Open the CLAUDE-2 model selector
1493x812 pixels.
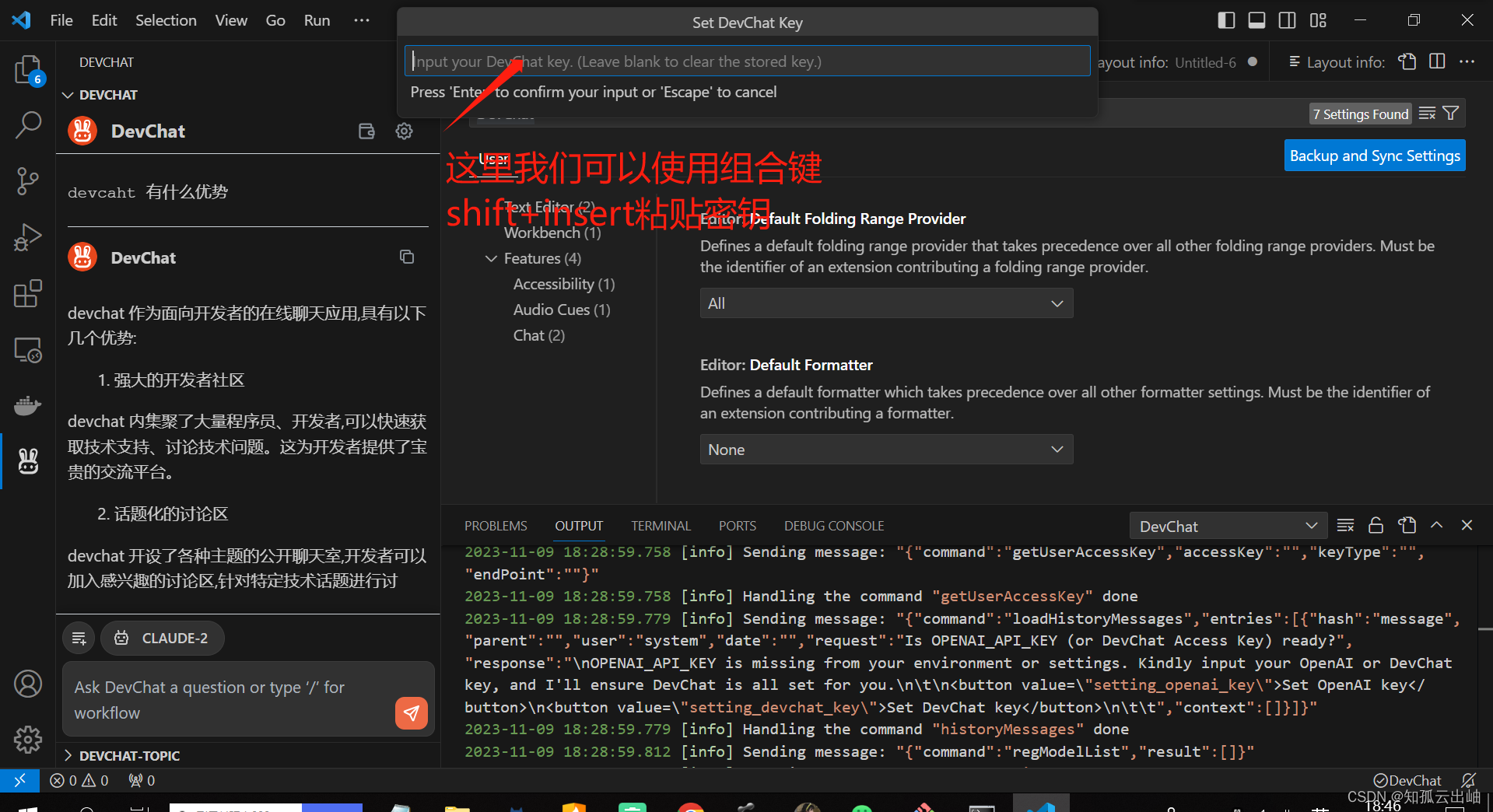pos(162,638)
